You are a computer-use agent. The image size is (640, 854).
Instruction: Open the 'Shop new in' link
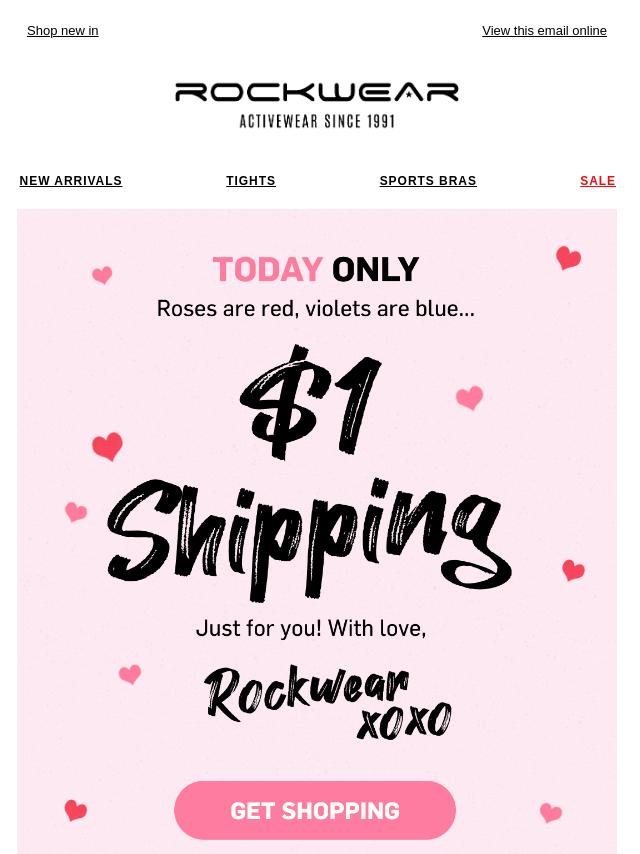63,31
